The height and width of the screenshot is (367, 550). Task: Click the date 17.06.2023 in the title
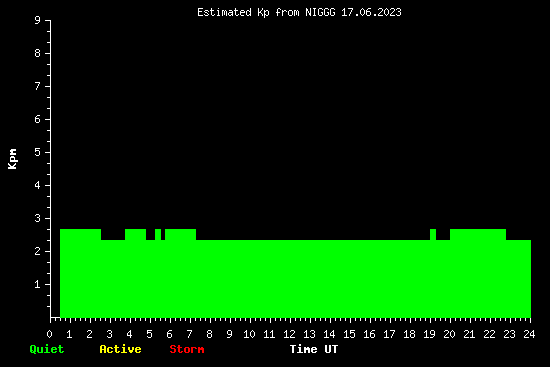371,12
